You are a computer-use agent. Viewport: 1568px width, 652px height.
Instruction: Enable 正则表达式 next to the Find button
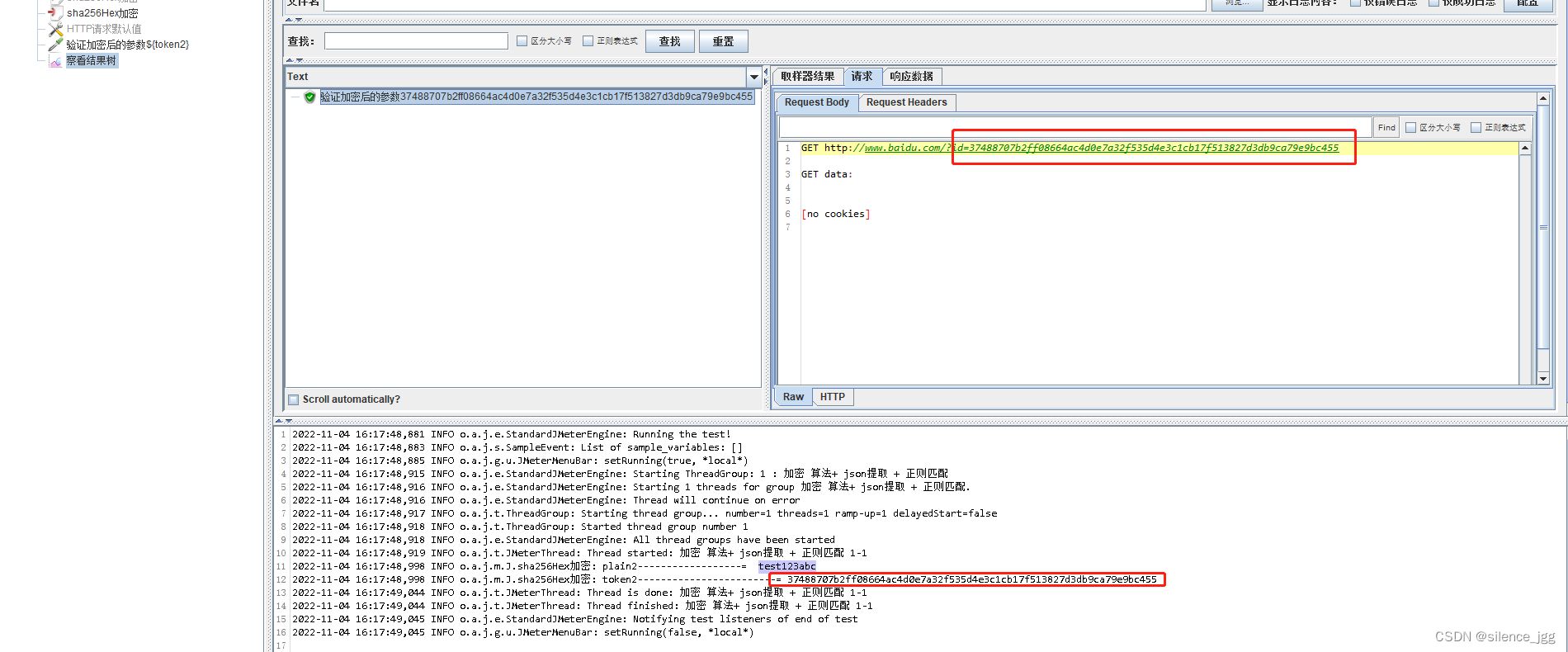tap(1476, 127)
